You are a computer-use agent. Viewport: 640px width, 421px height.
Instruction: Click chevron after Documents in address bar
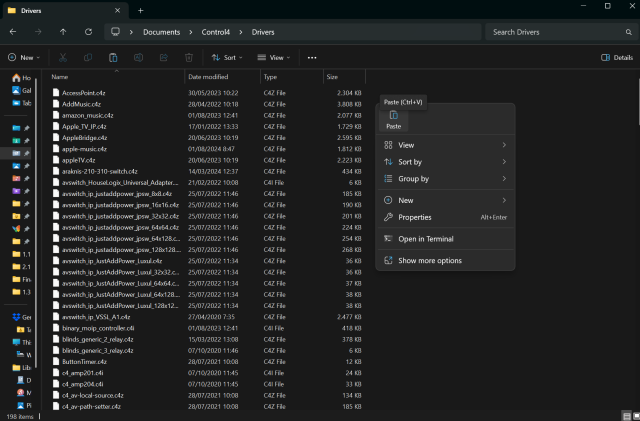click(191, 32)
